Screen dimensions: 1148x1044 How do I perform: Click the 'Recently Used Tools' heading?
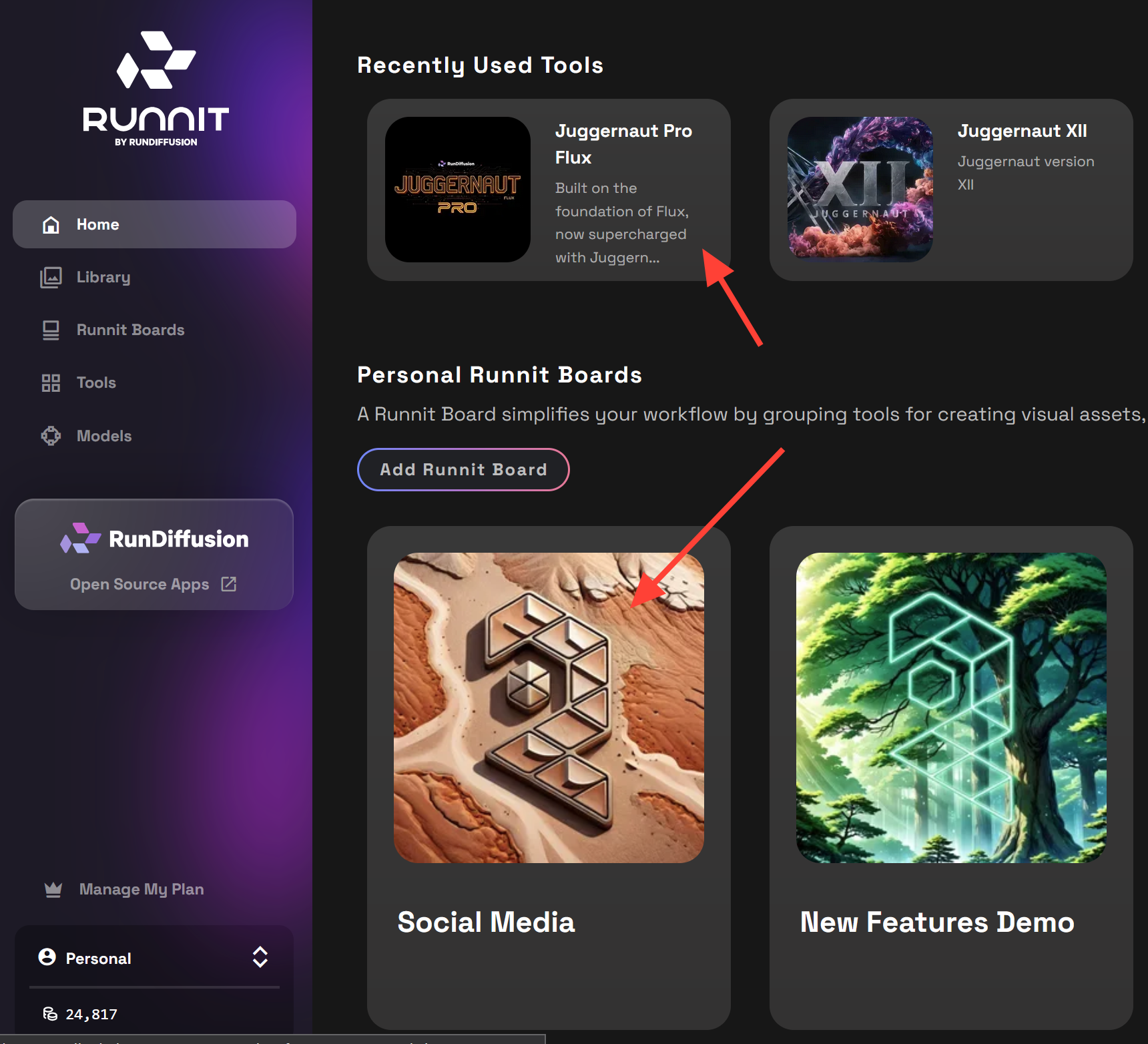(x=481, y=65)
